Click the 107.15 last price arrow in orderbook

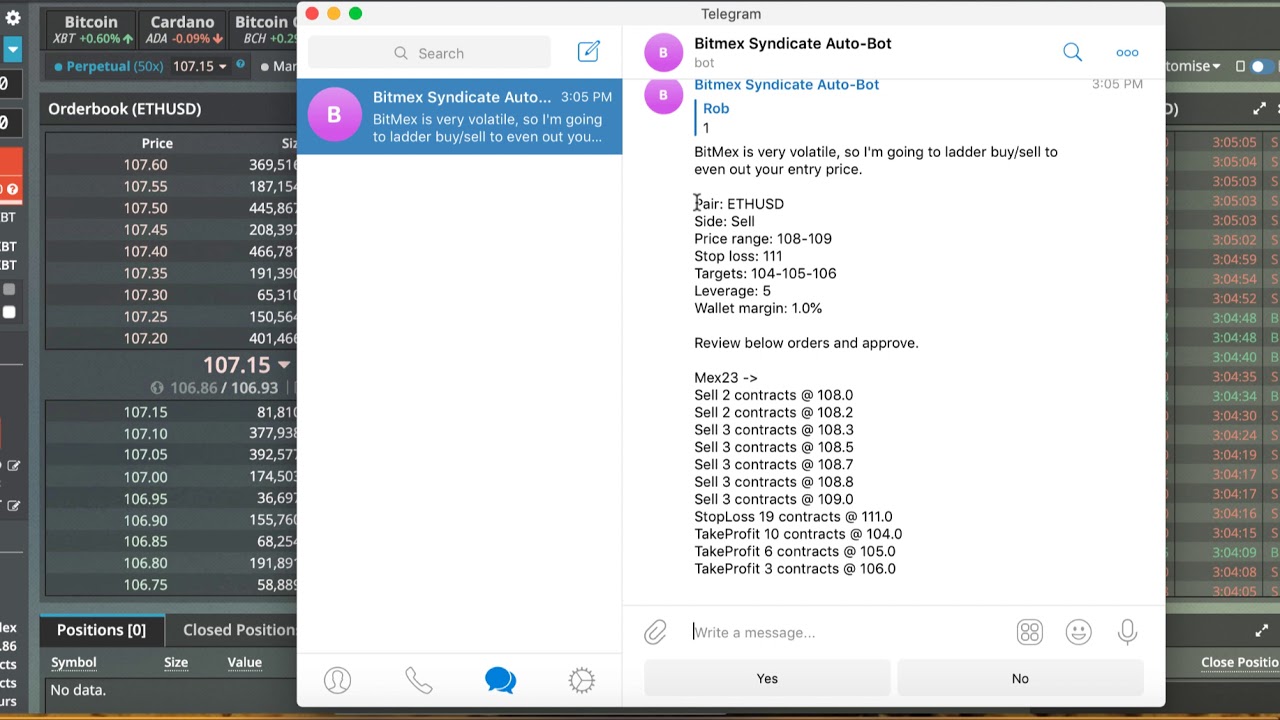(284, 365)
